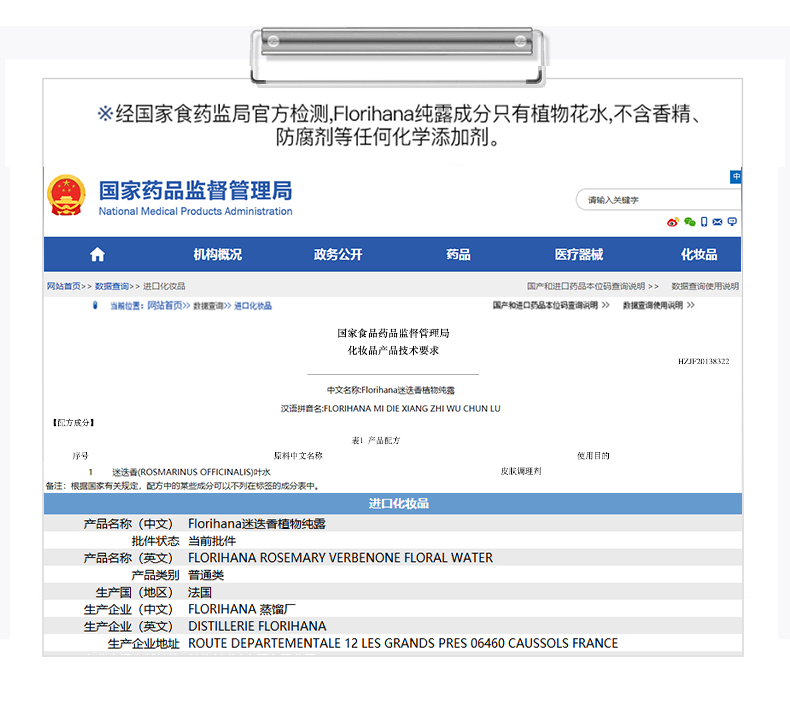Click 网站首页 link in gray breadcrumb
Screen dimensions: 790x713
click(x=63, y=286)
